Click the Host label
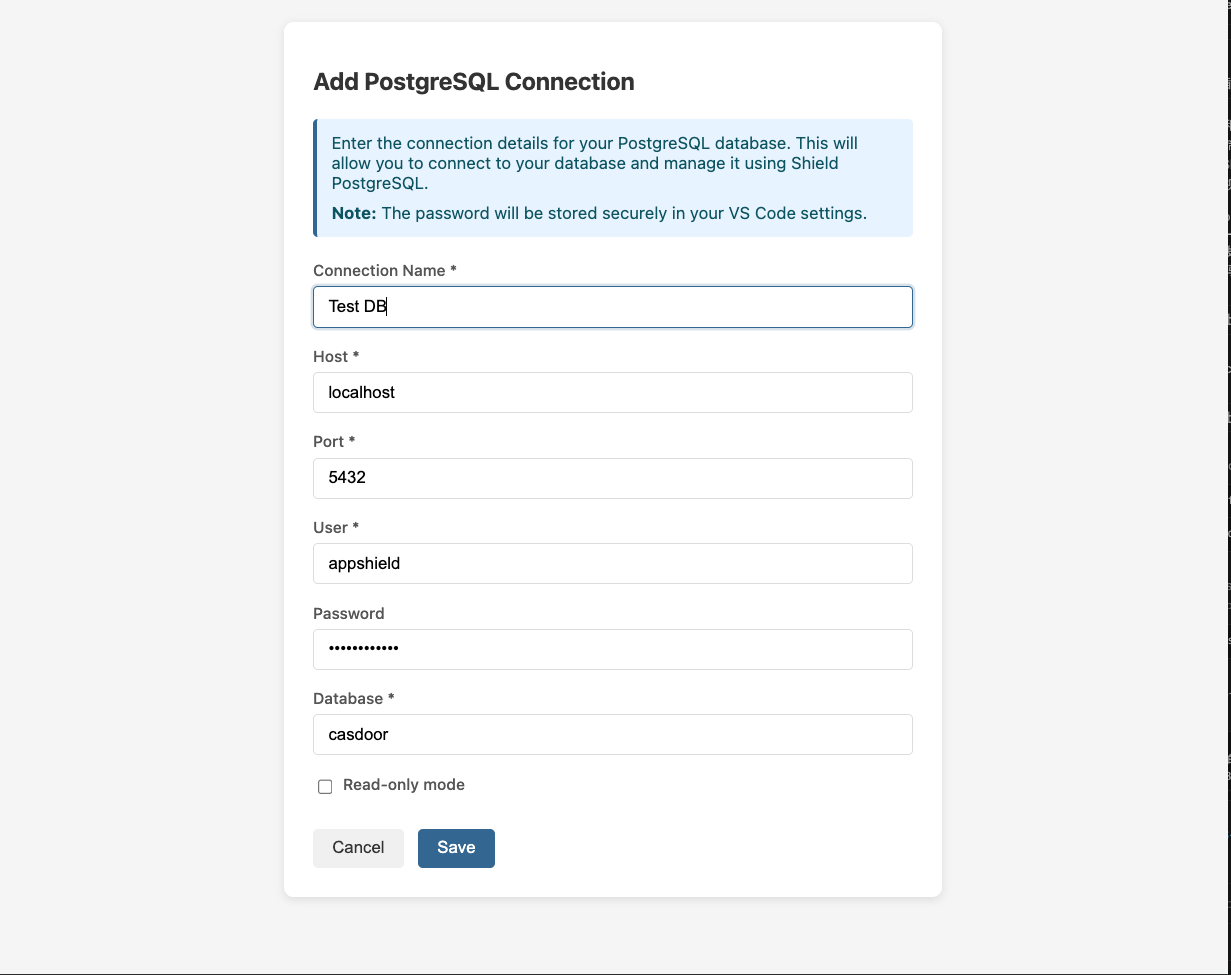Viewport: 1231px width, 975px height. pyautogui.click(x=336, y=357)
